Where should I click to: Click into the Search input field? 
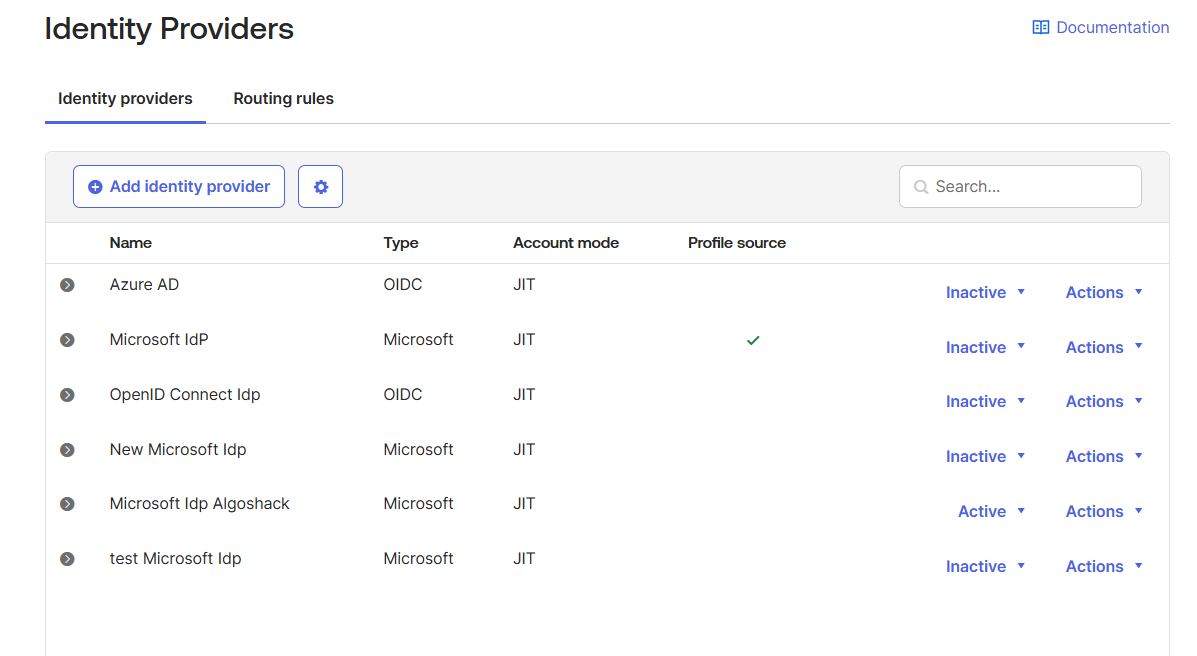coord(1030,187)
